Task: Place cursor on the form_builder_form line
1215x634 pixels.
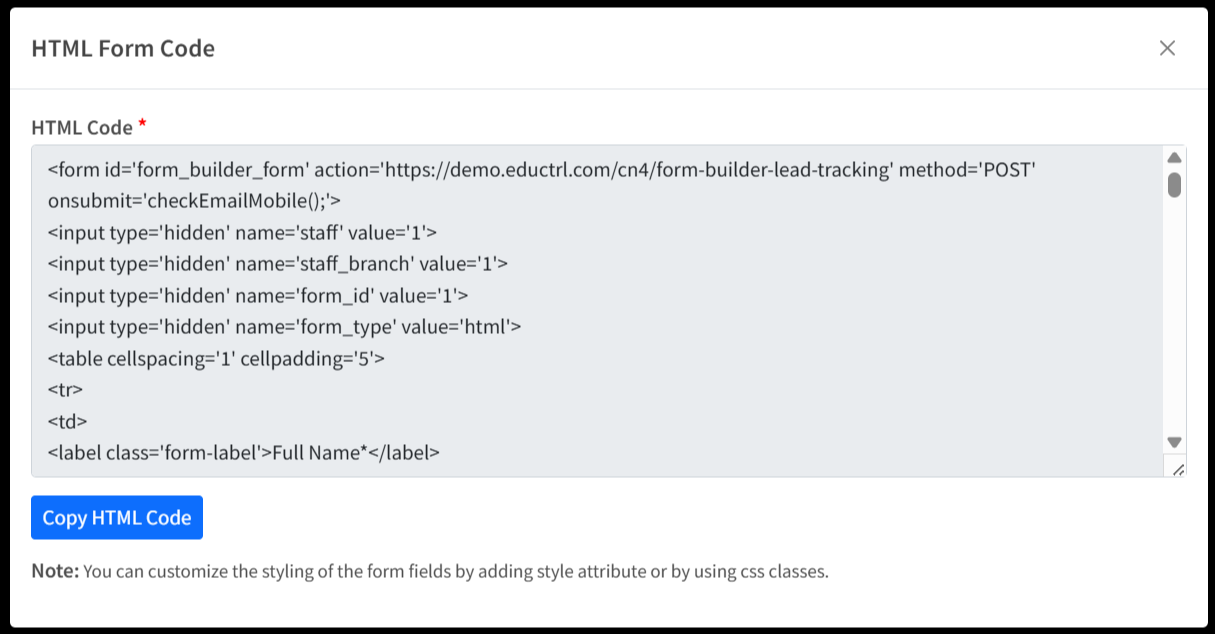Action: tap(540, 170)
